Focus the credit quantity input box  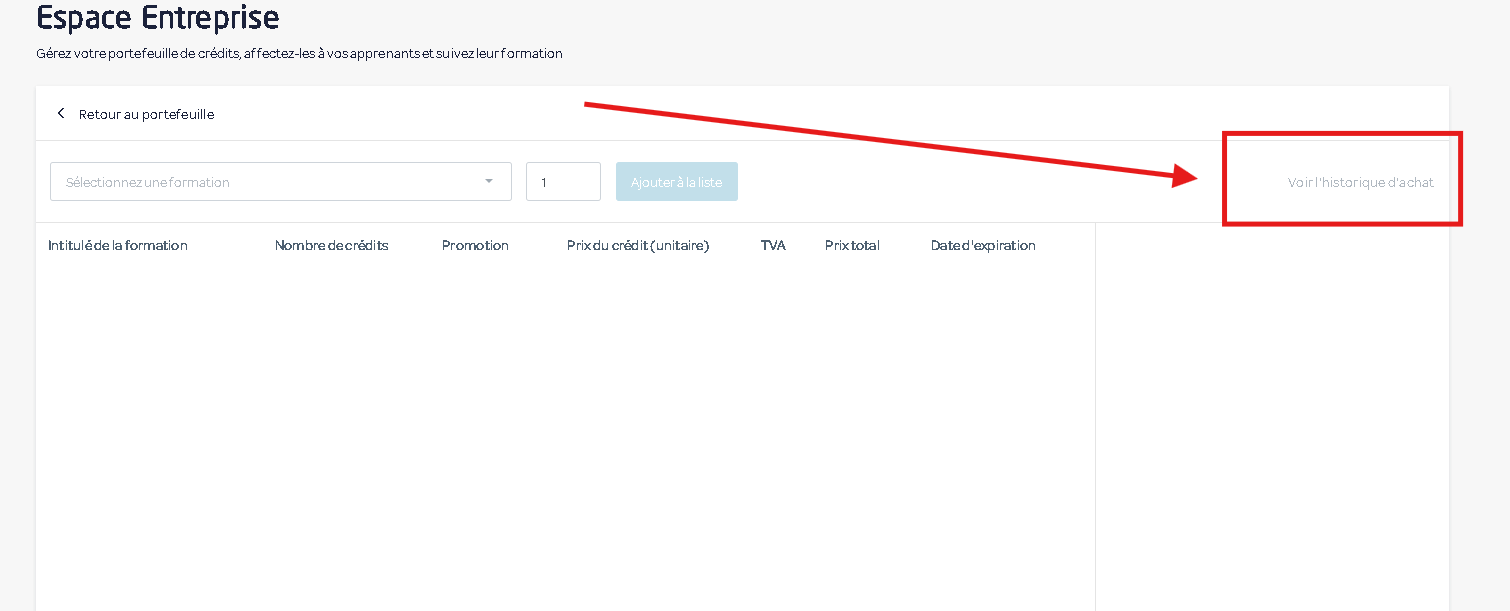(x=563, y=182)
